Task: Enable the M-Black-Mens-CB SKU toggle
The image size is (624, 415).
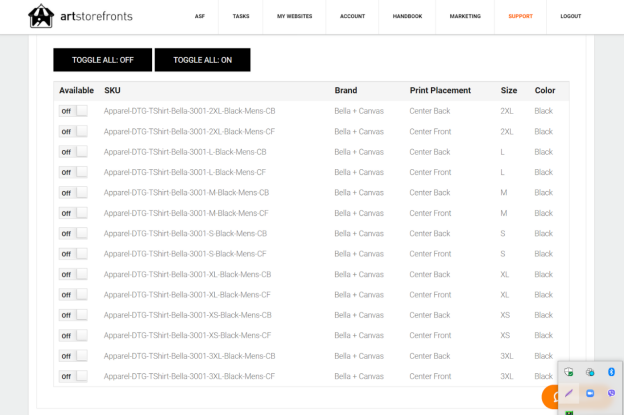Action: (x=73, y=193)
